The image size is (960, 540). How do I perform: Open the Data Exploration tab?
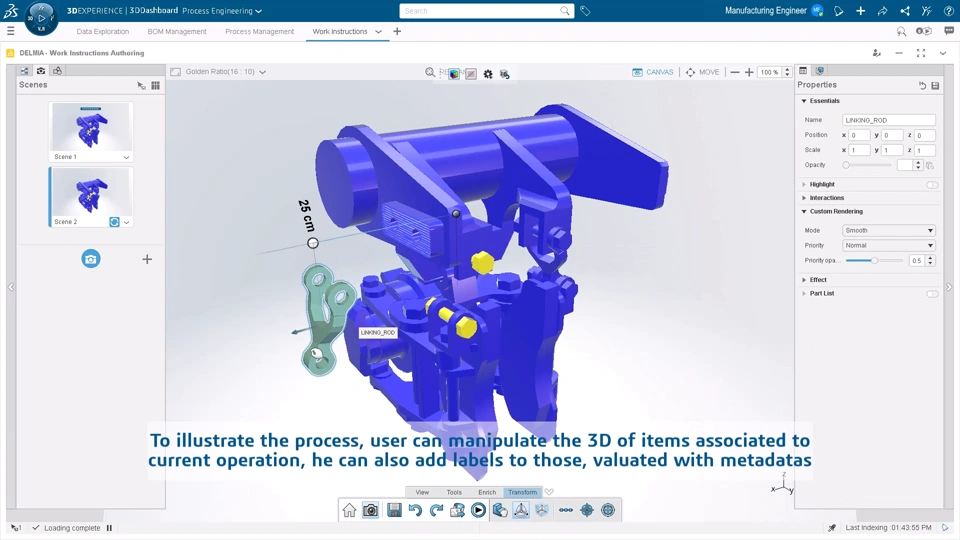click(103, 31)
